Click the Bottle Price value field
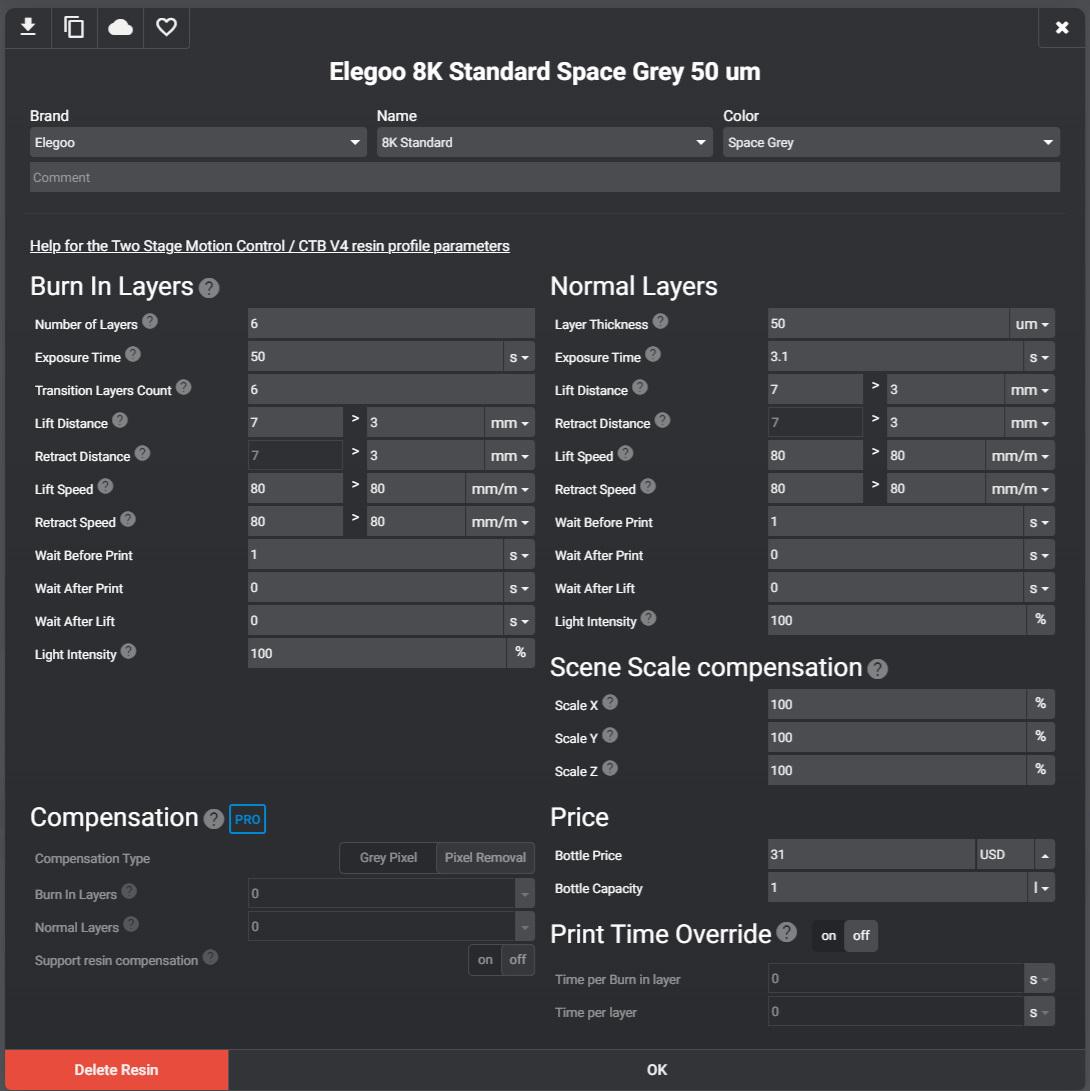Screen dimensions: 1090x1091 coord(872,854)
